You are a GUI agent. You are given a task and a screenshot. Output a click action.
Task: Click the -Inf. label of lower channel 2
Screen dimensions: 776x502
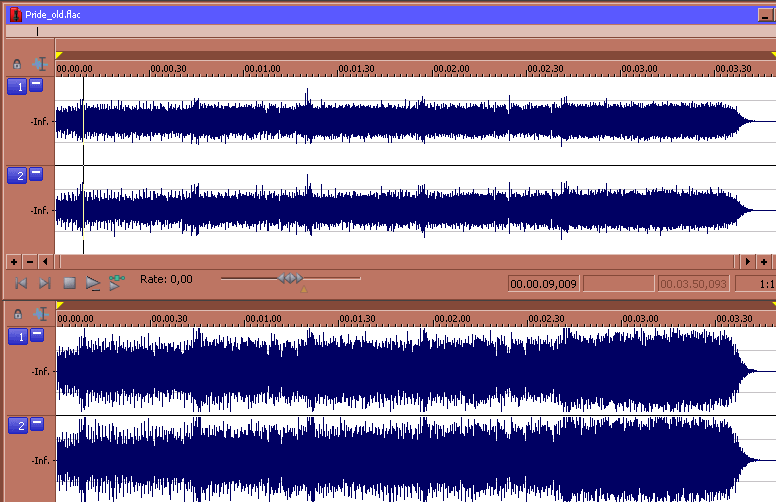41,460
